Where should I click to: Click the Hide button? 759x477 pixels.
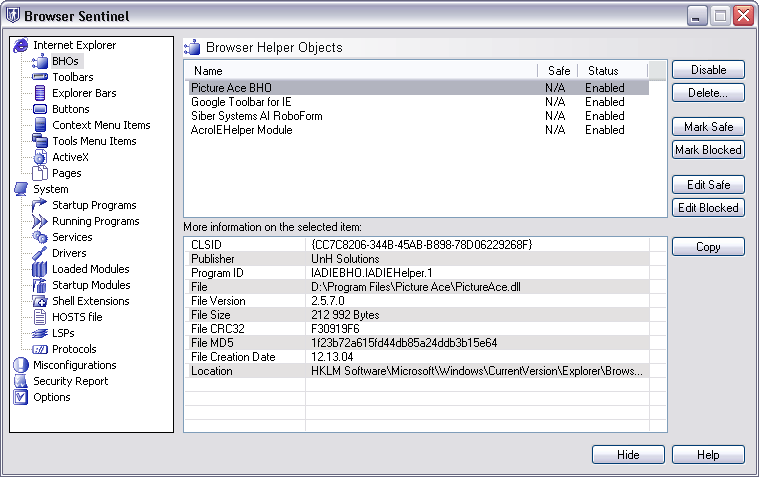point(628,455)
